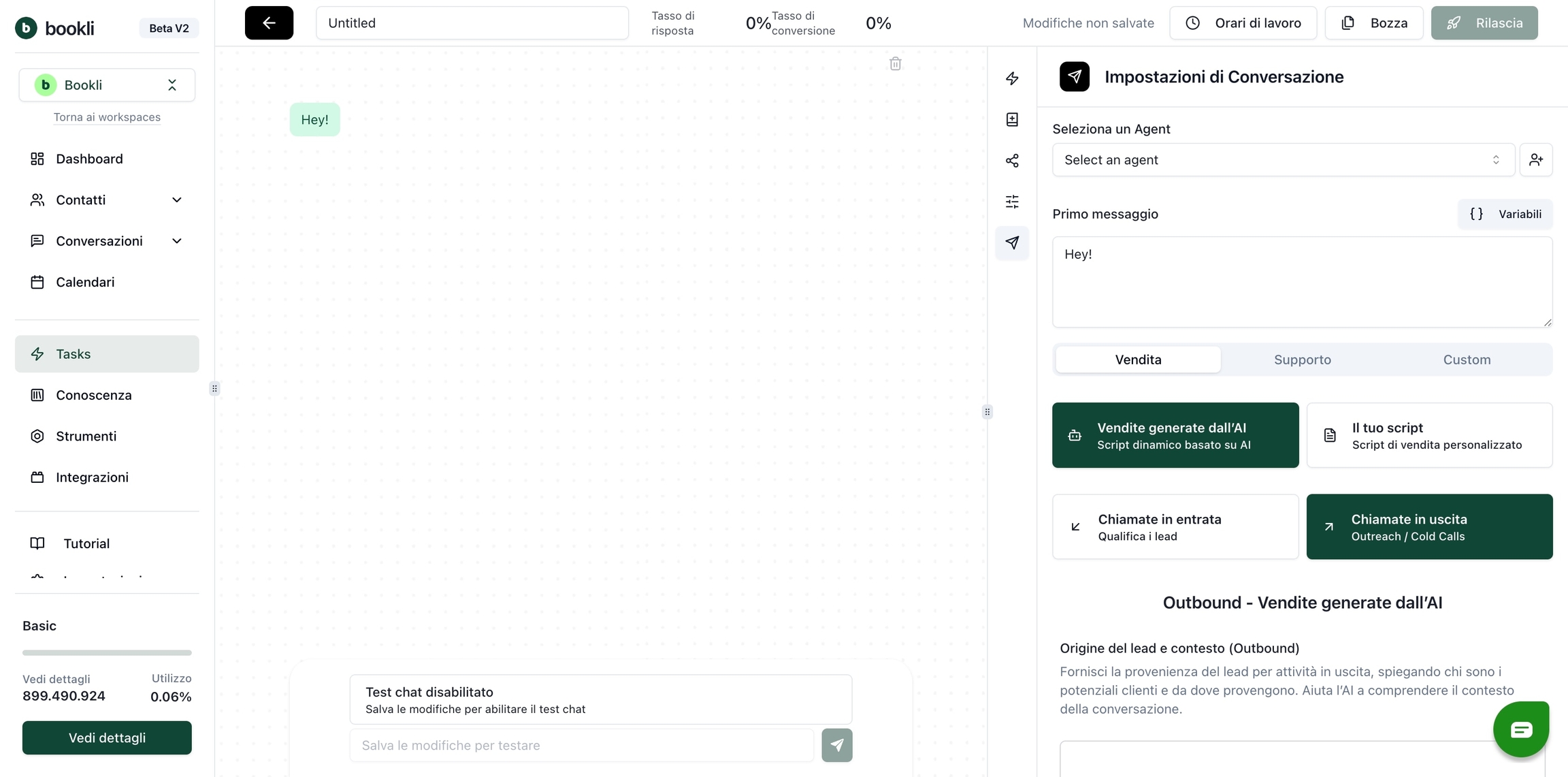This screenshot has height=777, width=1568.
Task: Click the Untitled name field
Action: click(x=472, y=23)
